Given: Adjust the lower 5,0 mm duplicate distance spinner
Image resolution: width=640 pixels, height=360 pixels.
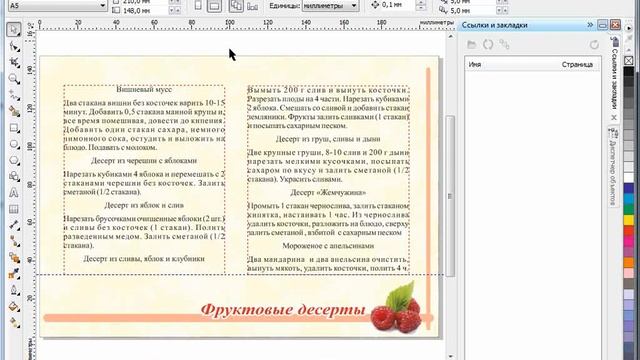Looking at the screenshot, I should 502,11.
